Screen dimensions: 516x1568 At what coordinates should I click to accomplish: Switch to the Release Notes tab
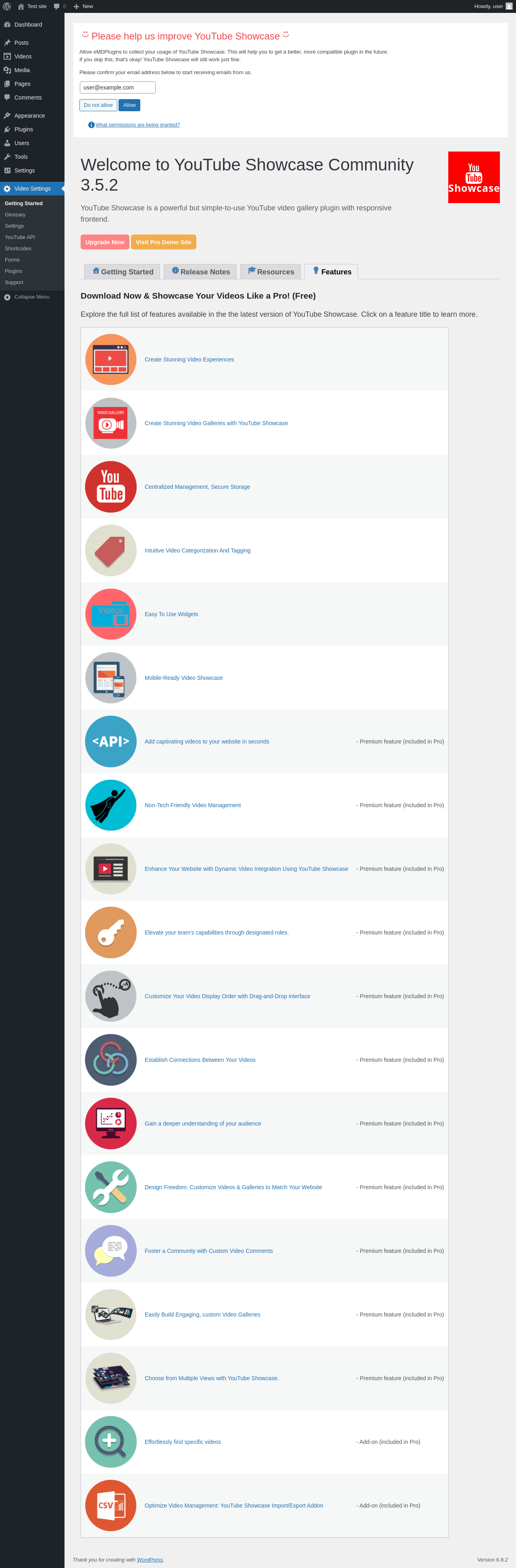(x=200, y=272)
